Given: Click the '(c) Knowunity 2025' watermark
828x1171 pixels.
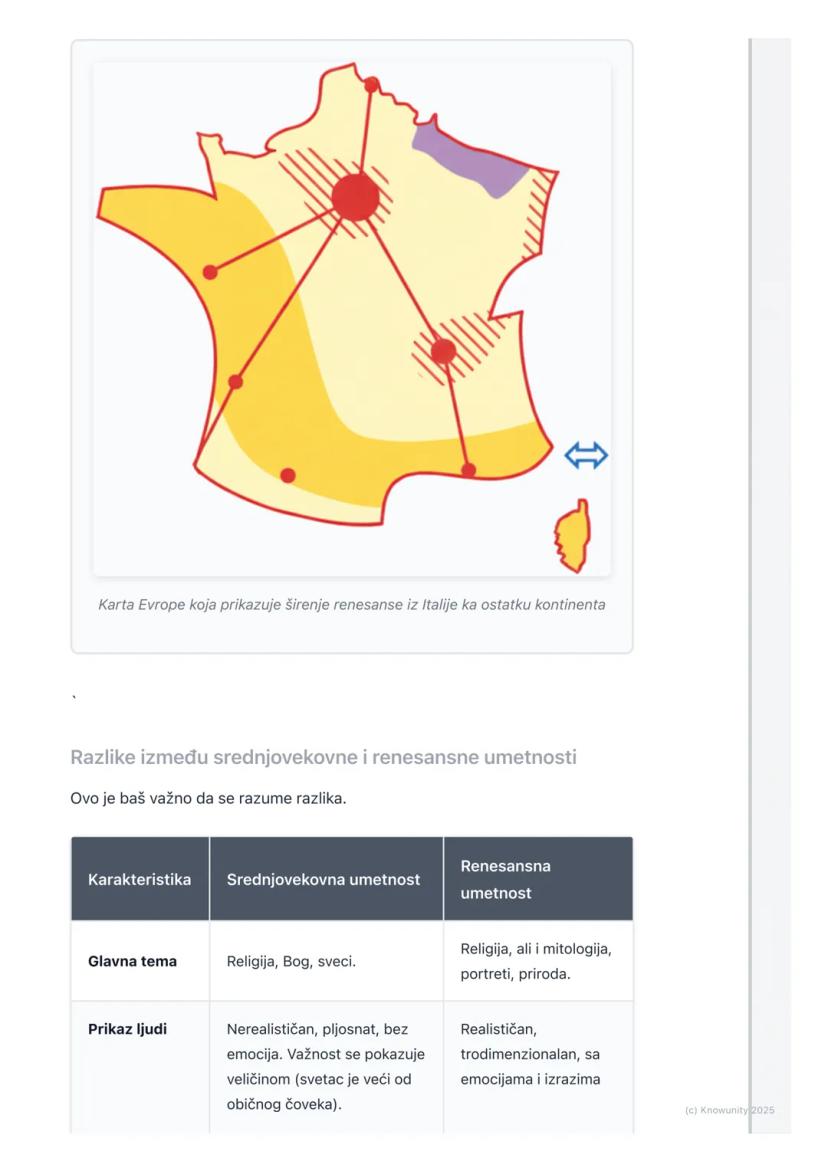Looking at the screenshot, I should point(729,1110).
